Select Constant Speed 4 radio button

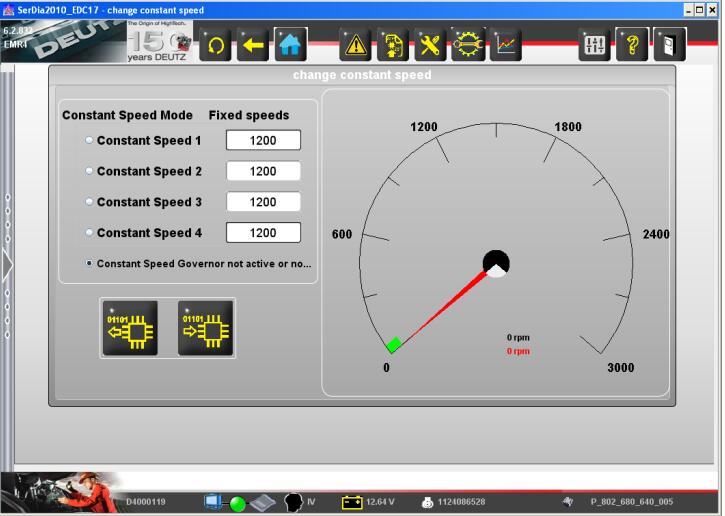[x=89, y=232]
